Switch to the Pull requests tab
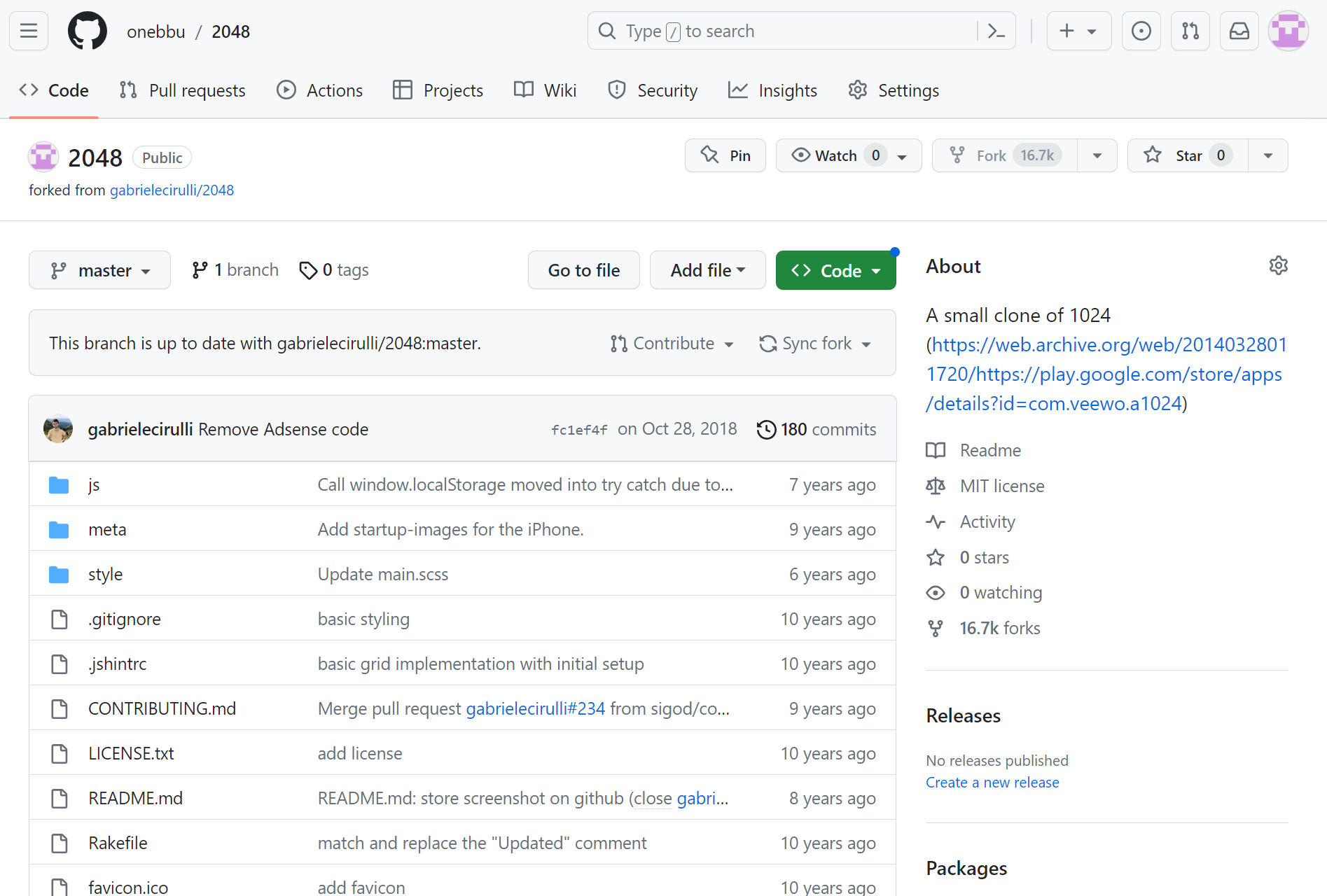1327x896 pixels. [182, 90]
